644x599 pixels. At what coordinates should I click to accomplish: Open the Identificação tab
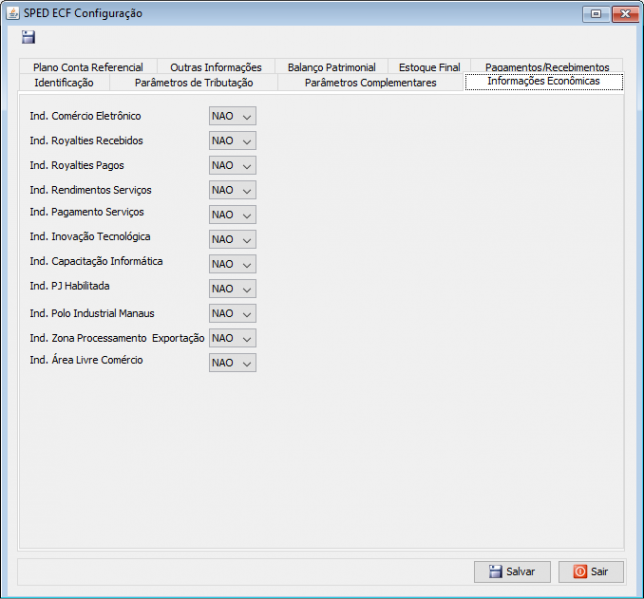[64, 83]
